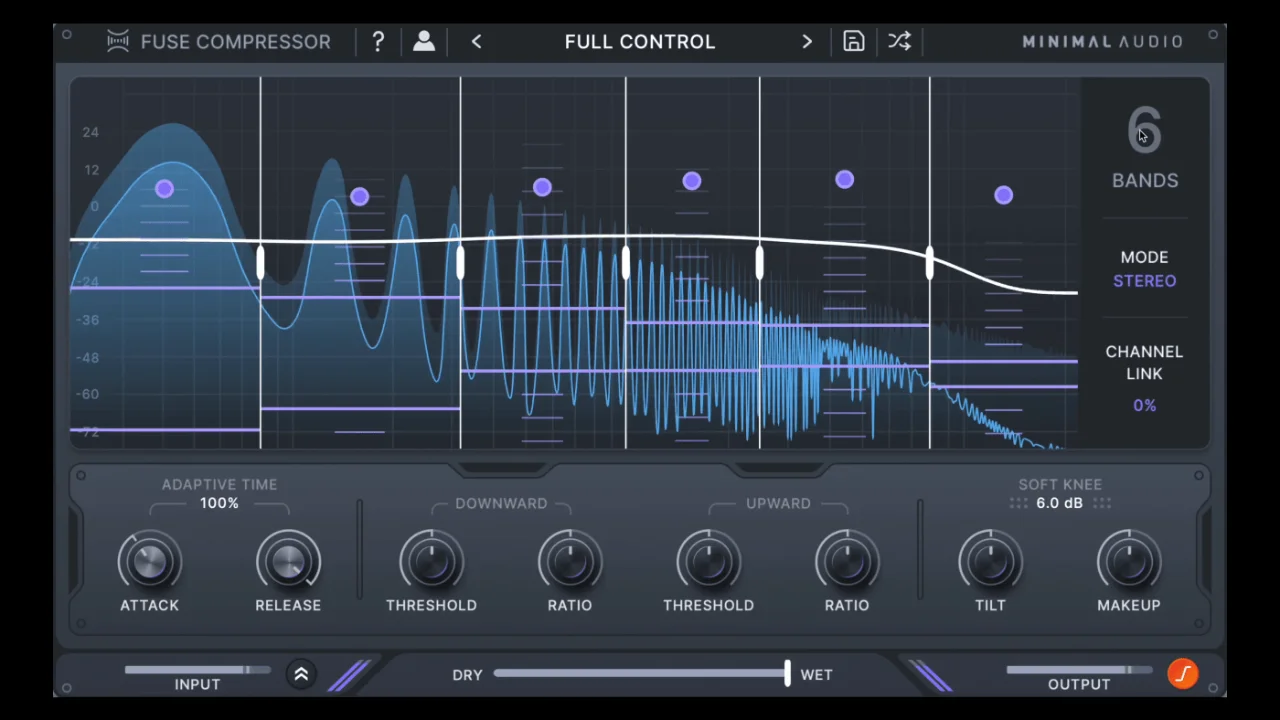Click the Soft Knee 6.0 dB value
This screenshot has width=1280, height=720.
[x=1060, y=503]
